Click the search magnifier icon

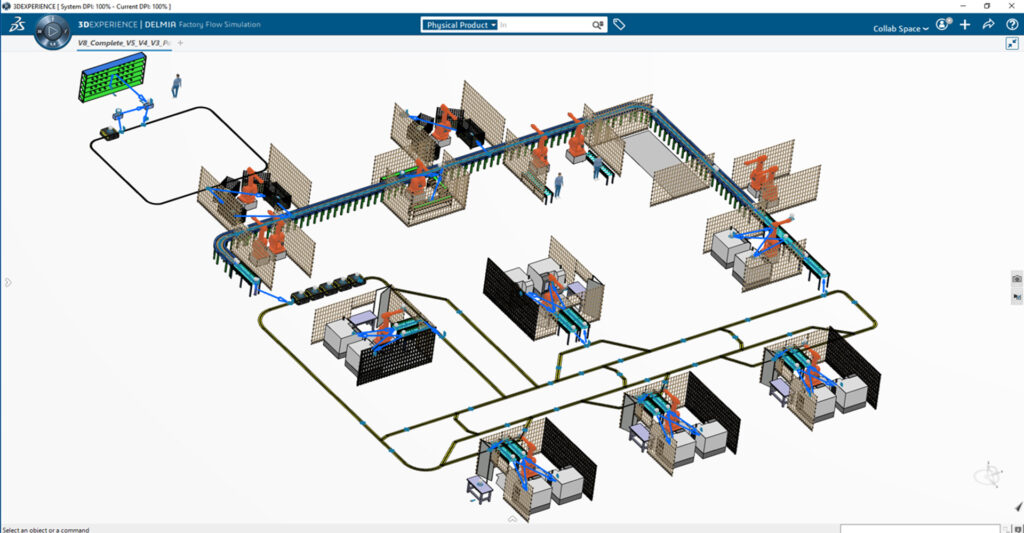[x=597, y=24]
